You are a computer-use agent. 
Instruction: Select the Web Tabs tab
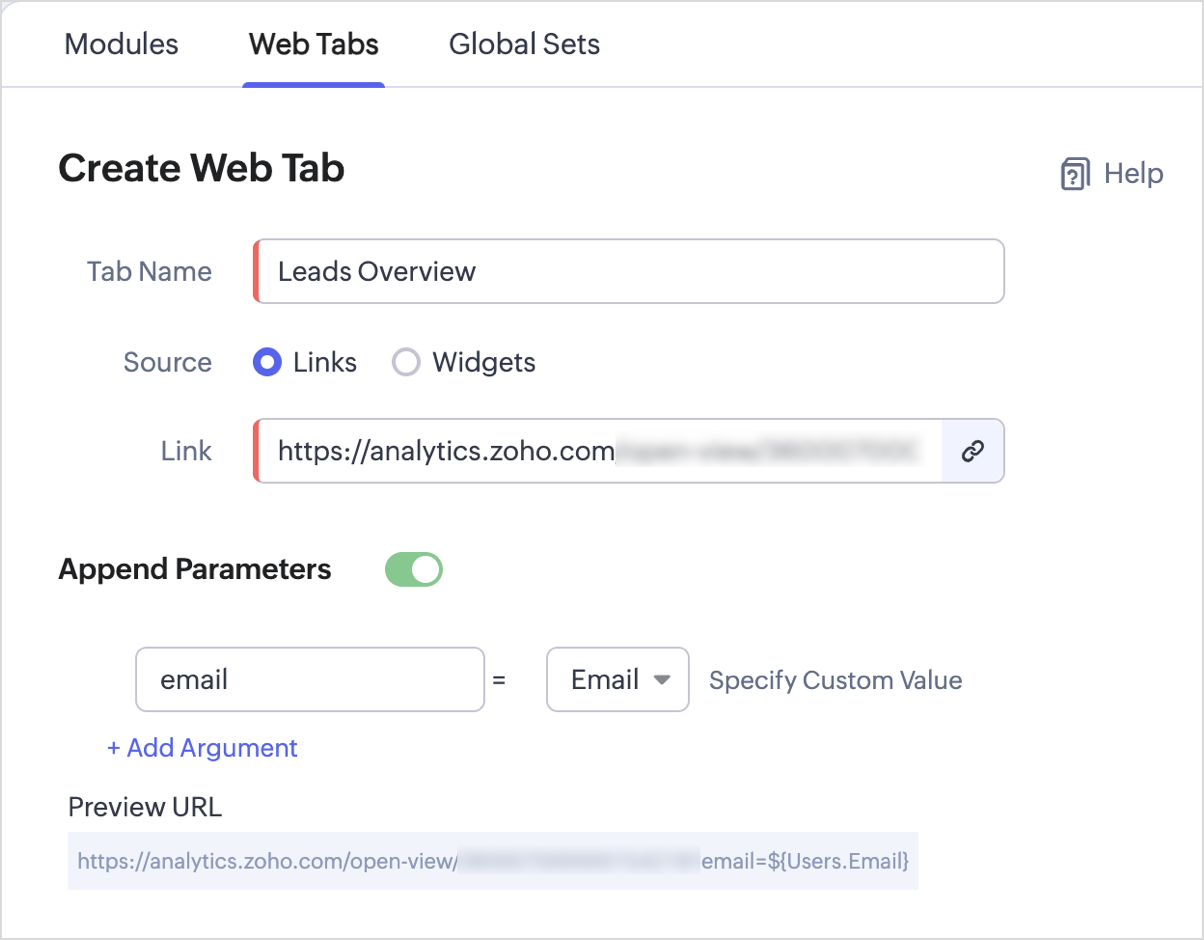pos(313,45)
